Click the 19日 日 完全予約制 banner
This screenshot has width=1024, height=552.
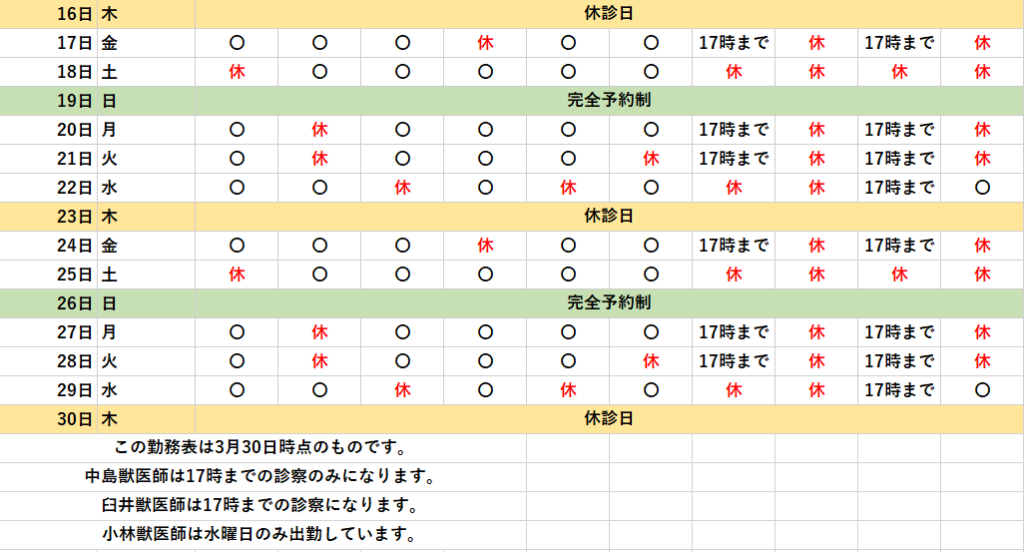click(x=608, y=100)
